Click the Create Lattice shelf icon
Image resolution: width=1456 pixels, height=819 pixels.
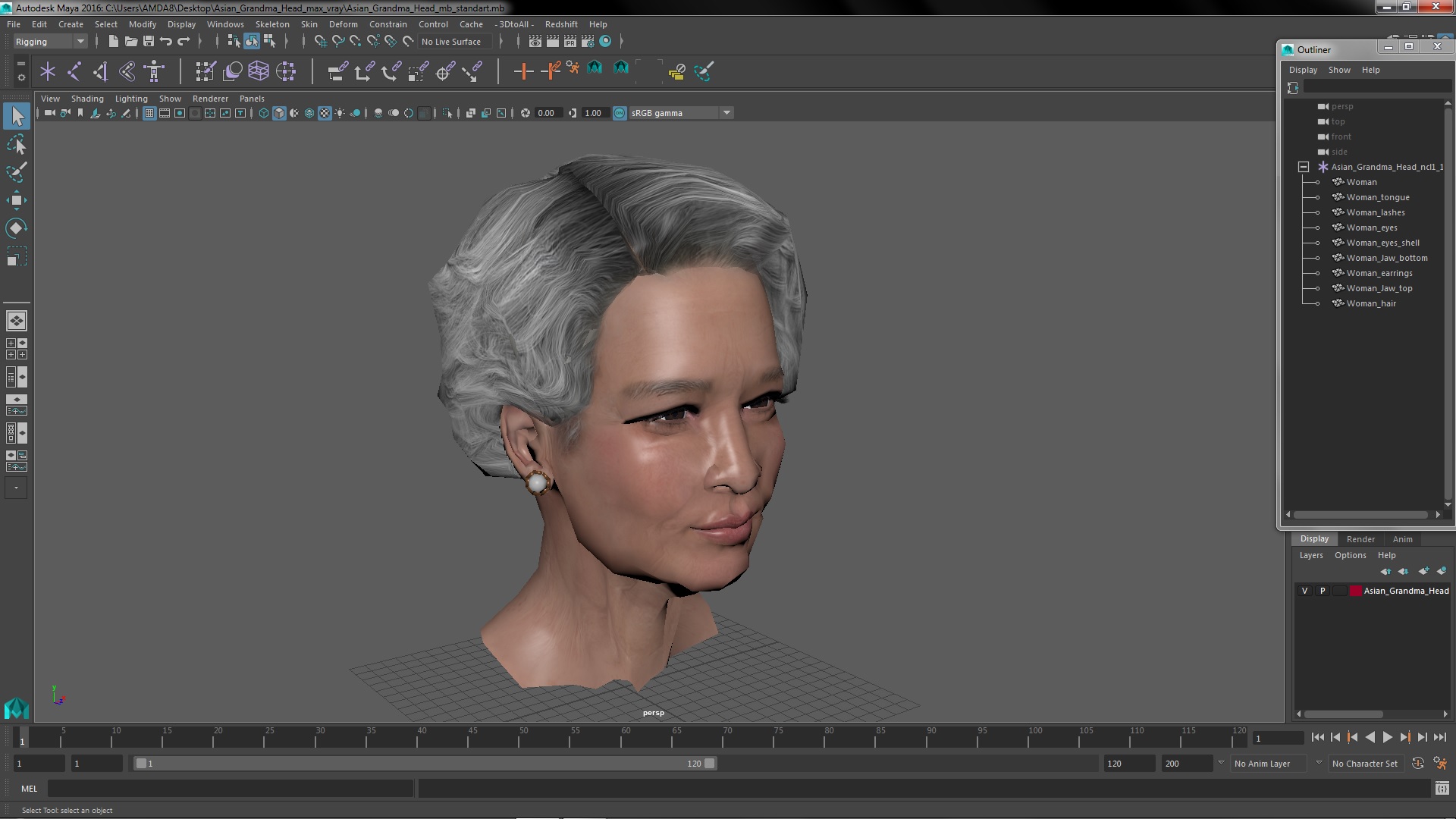pyautogui.click(x=259, y=71)
